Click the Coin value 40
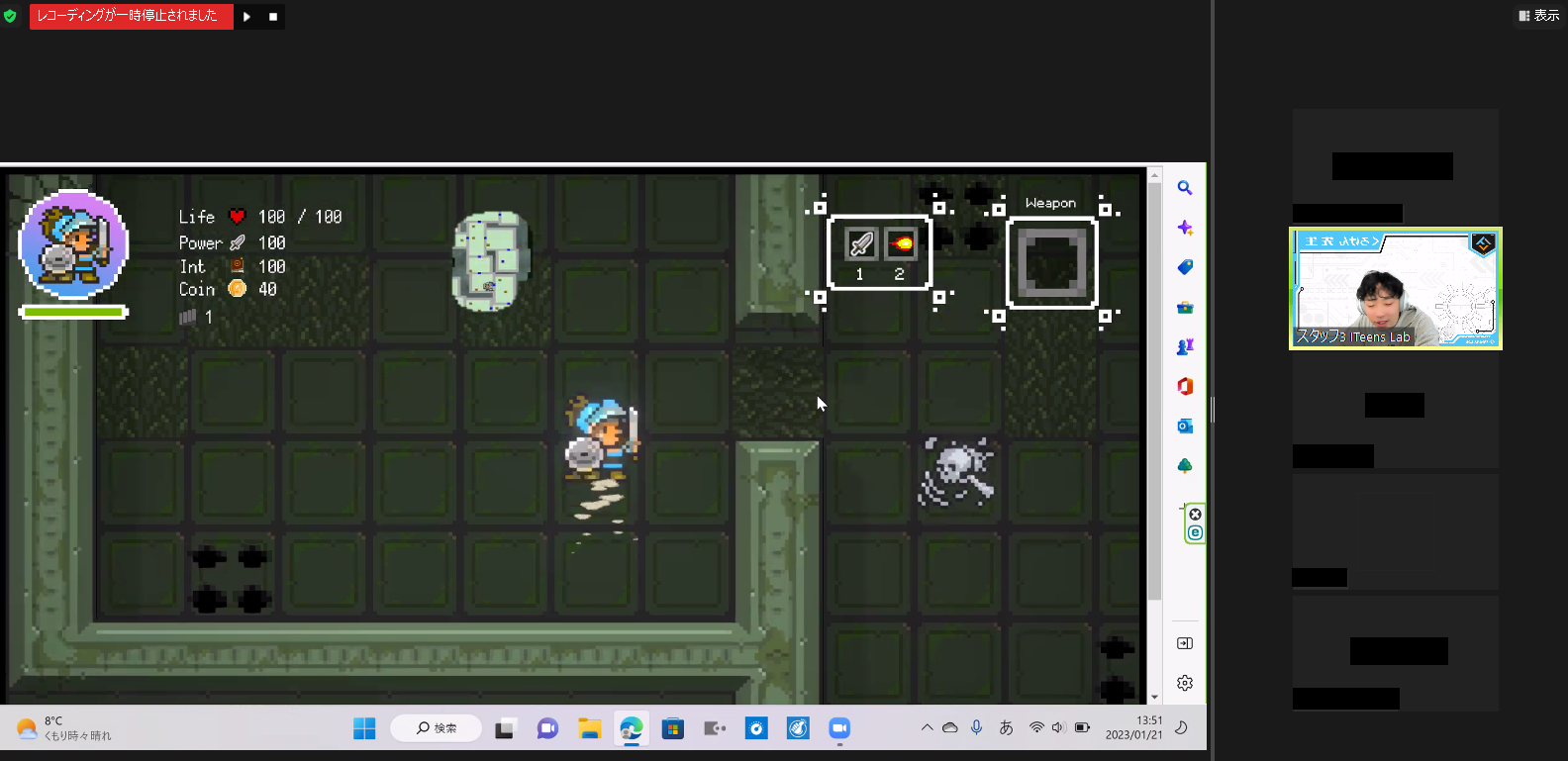 tap(267, 289)
